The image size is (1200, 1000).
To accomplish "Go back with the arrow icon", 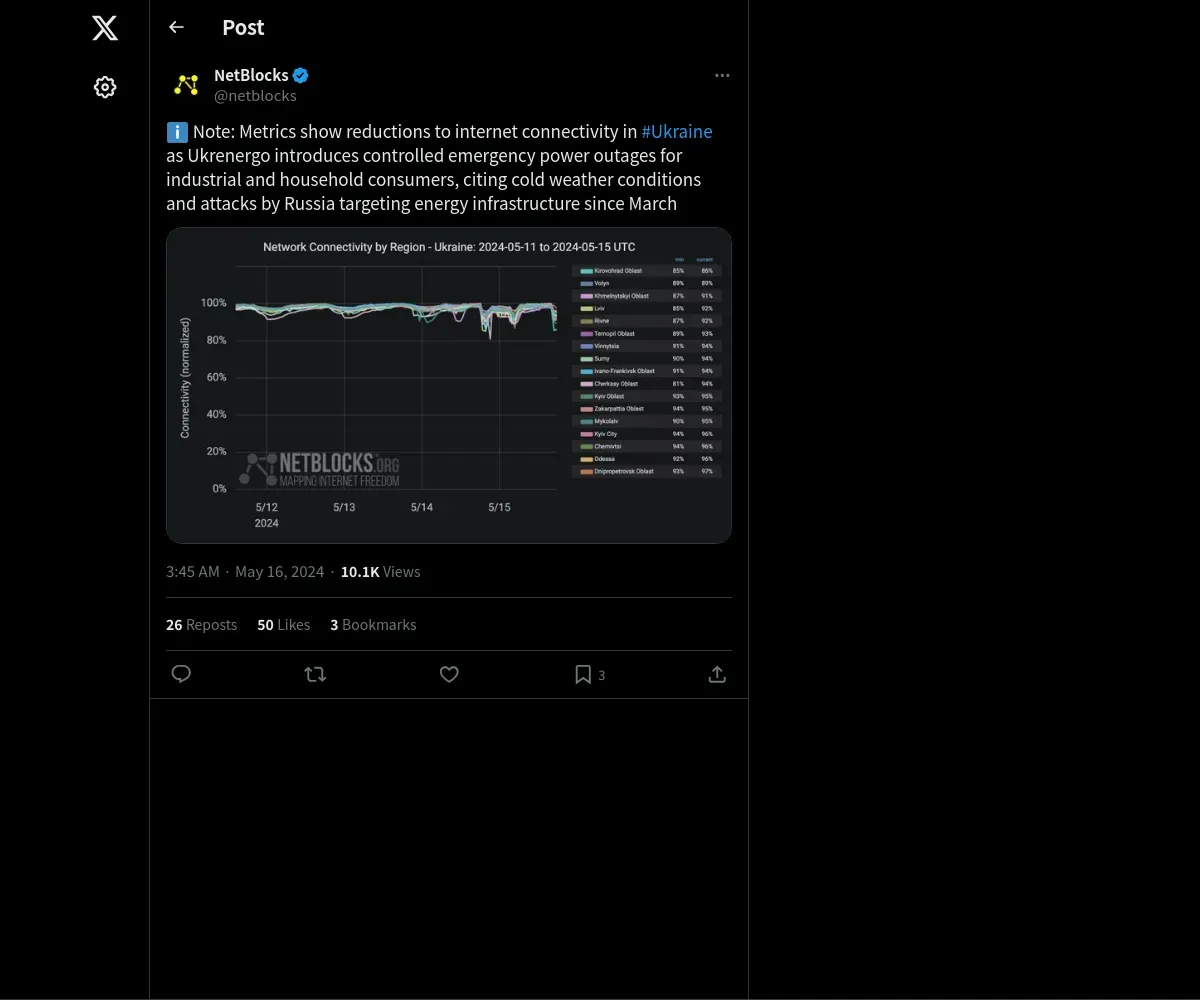I will point(176,27).
